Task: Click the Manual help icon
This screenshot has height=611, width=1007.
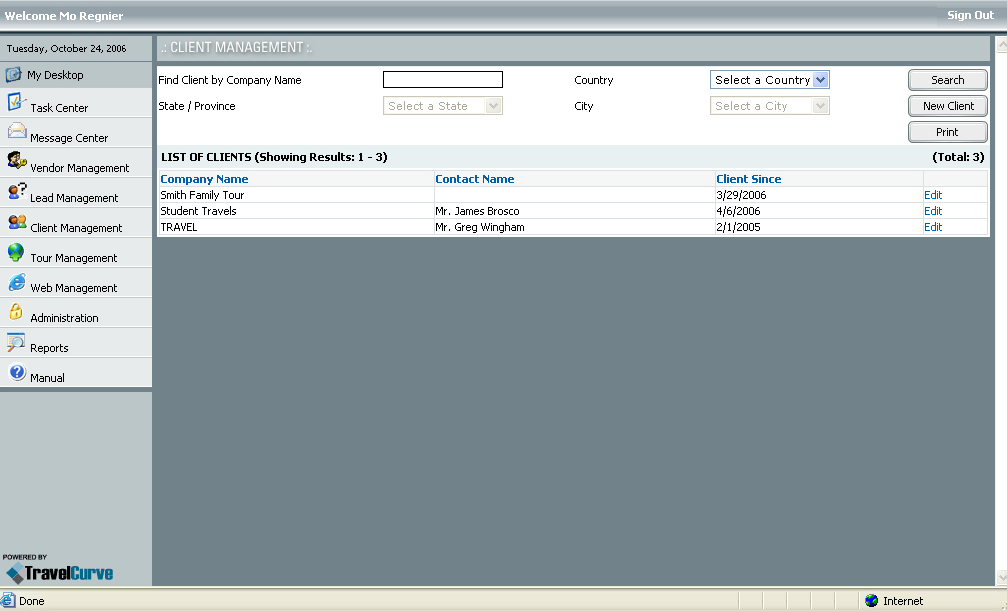Action: 17,372
